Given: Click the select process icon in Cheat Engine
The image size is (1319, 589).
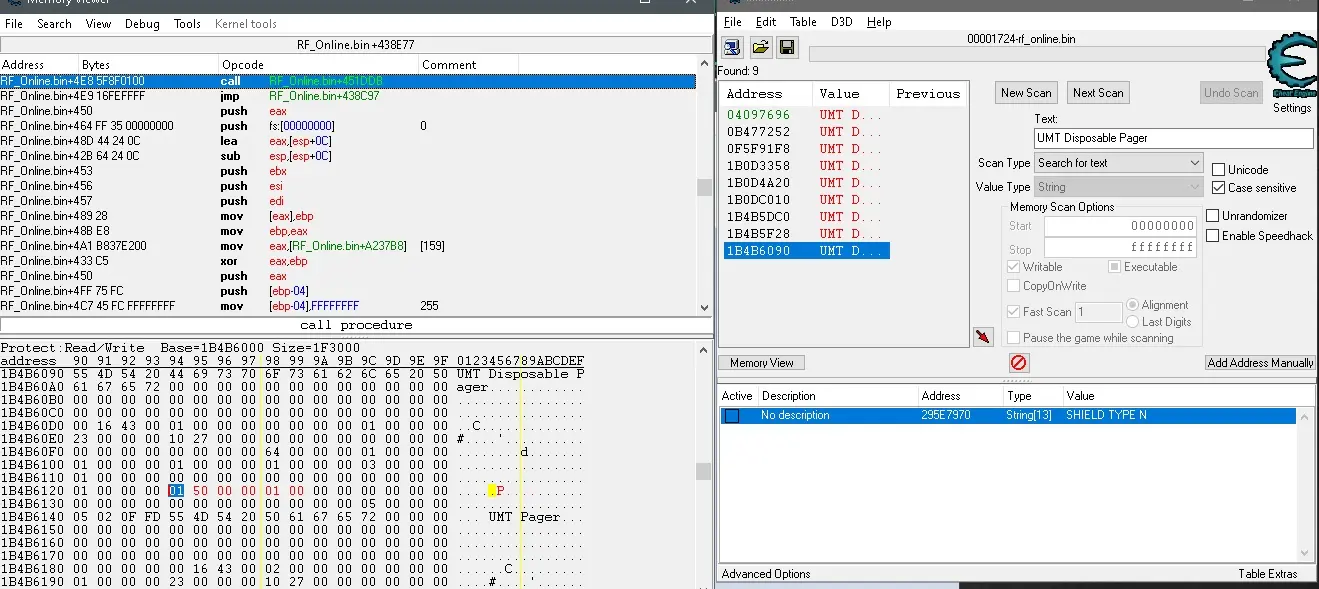Looking at the screenshot, I should [x=732, y=47].
